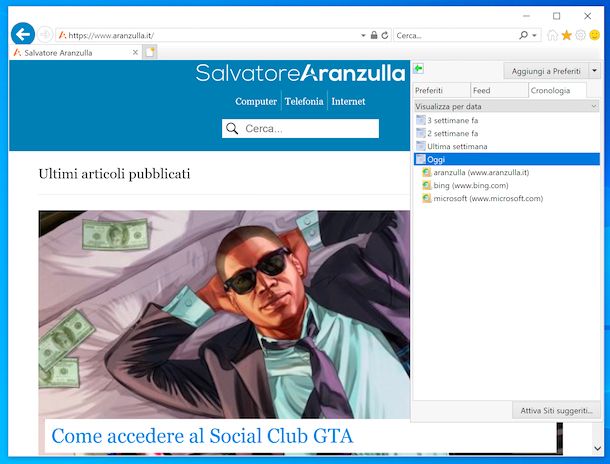Screen dimensions: 610x464
Task: Refresh the page using reload icon
Action: pos(385,35)
